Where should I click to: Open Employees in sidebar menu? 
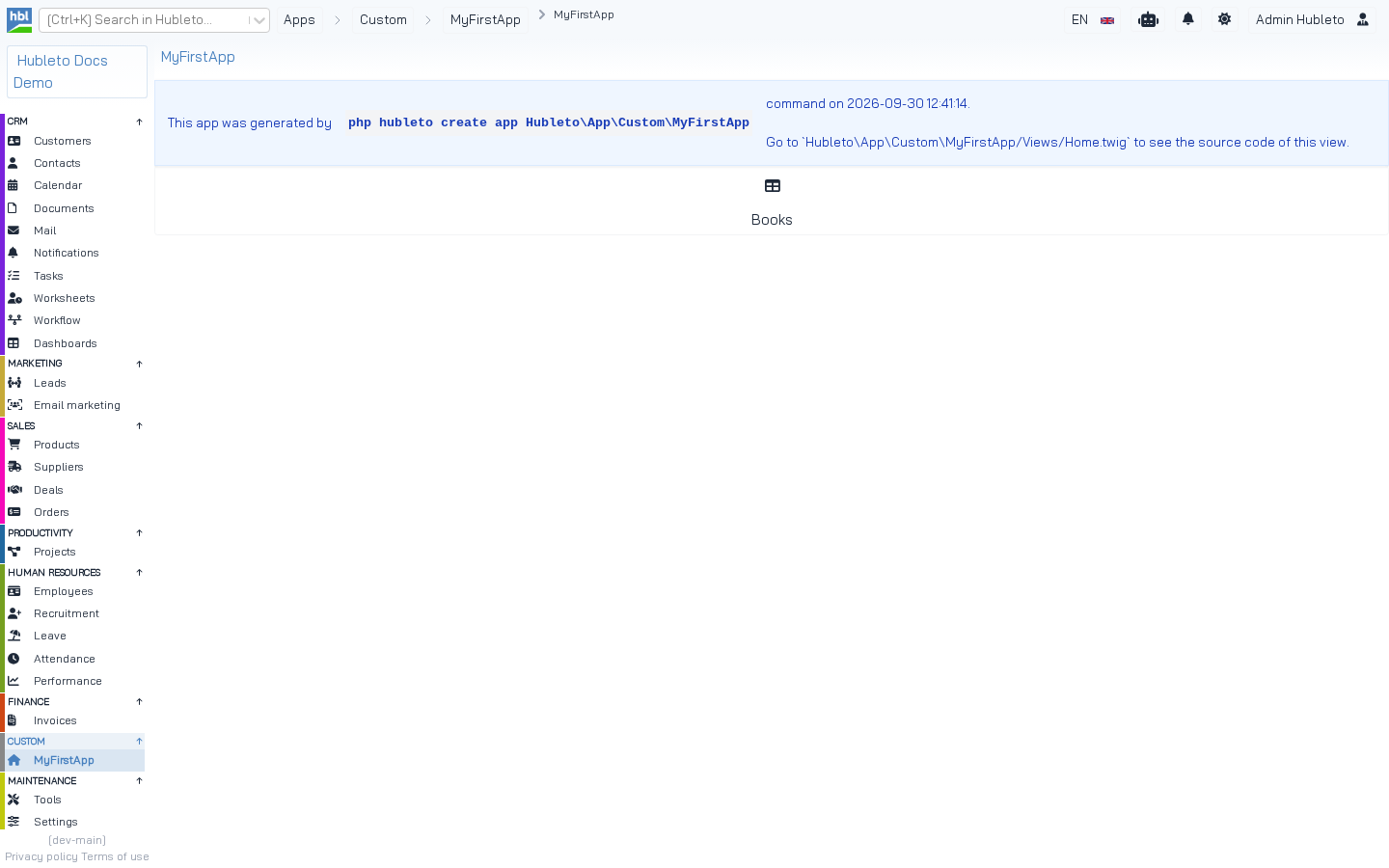tap(74, 591)
